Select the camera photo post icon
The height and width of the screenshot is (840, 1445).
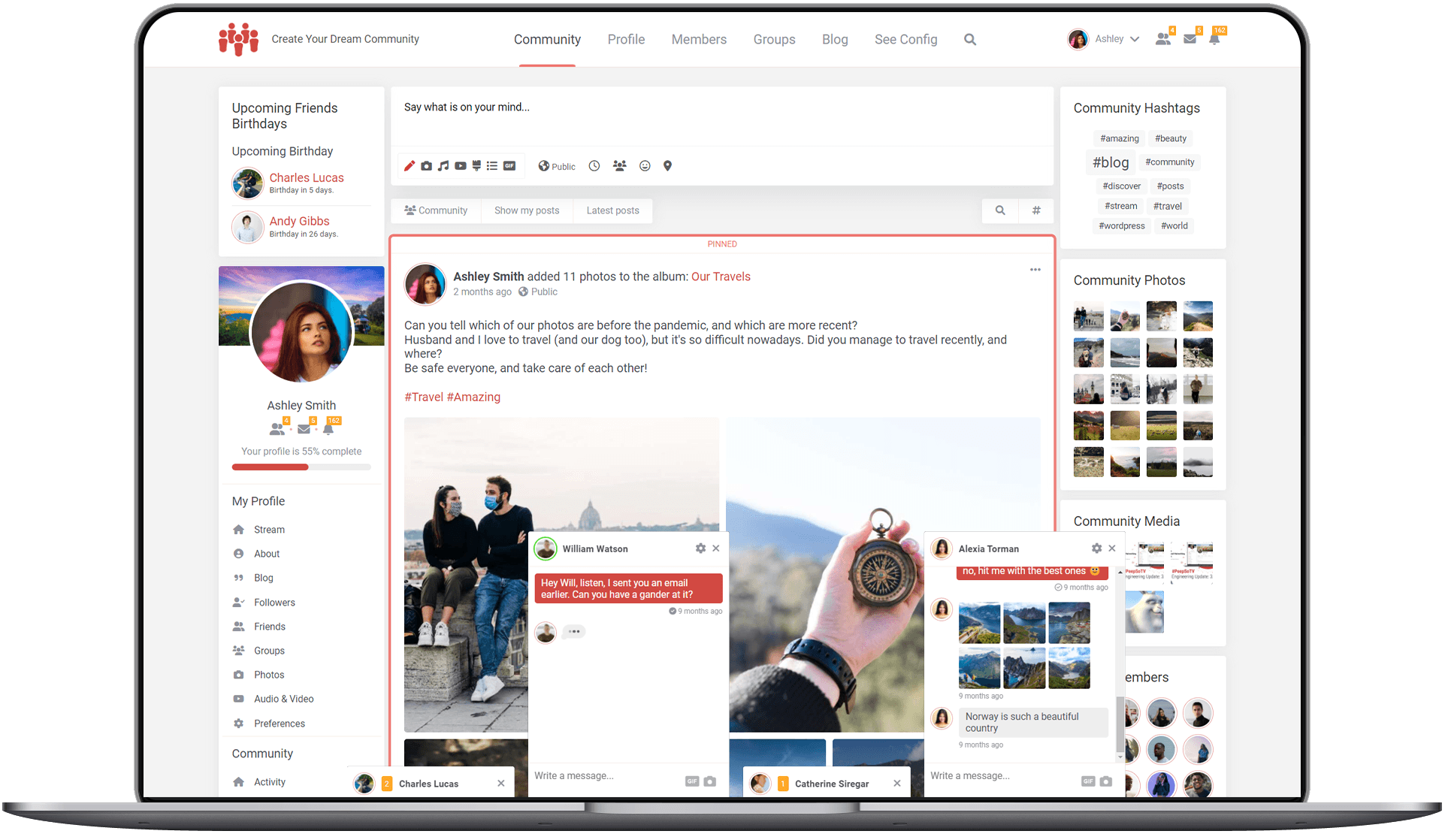pyautogui.click(x=426, y=166)
